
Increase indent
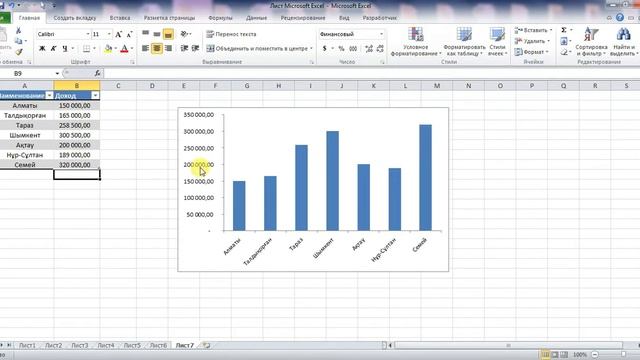pyautogui.click(x=196, y=49)
